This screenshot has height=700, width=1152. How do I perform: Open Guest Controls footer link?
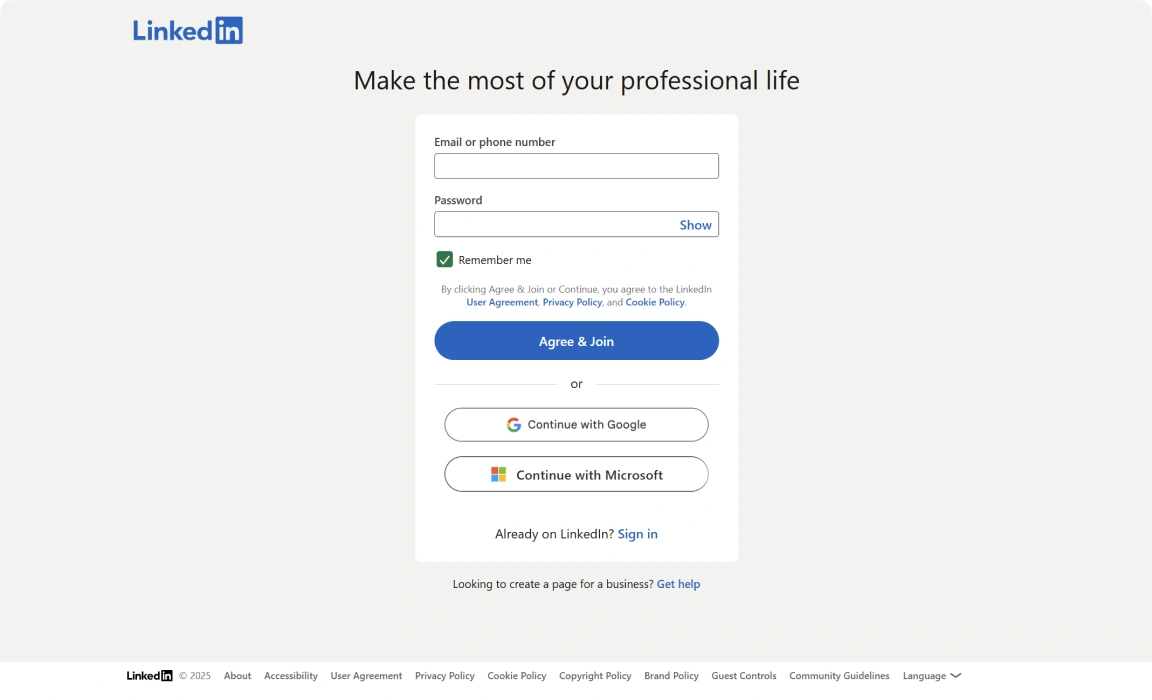click(x=744, y=676)
